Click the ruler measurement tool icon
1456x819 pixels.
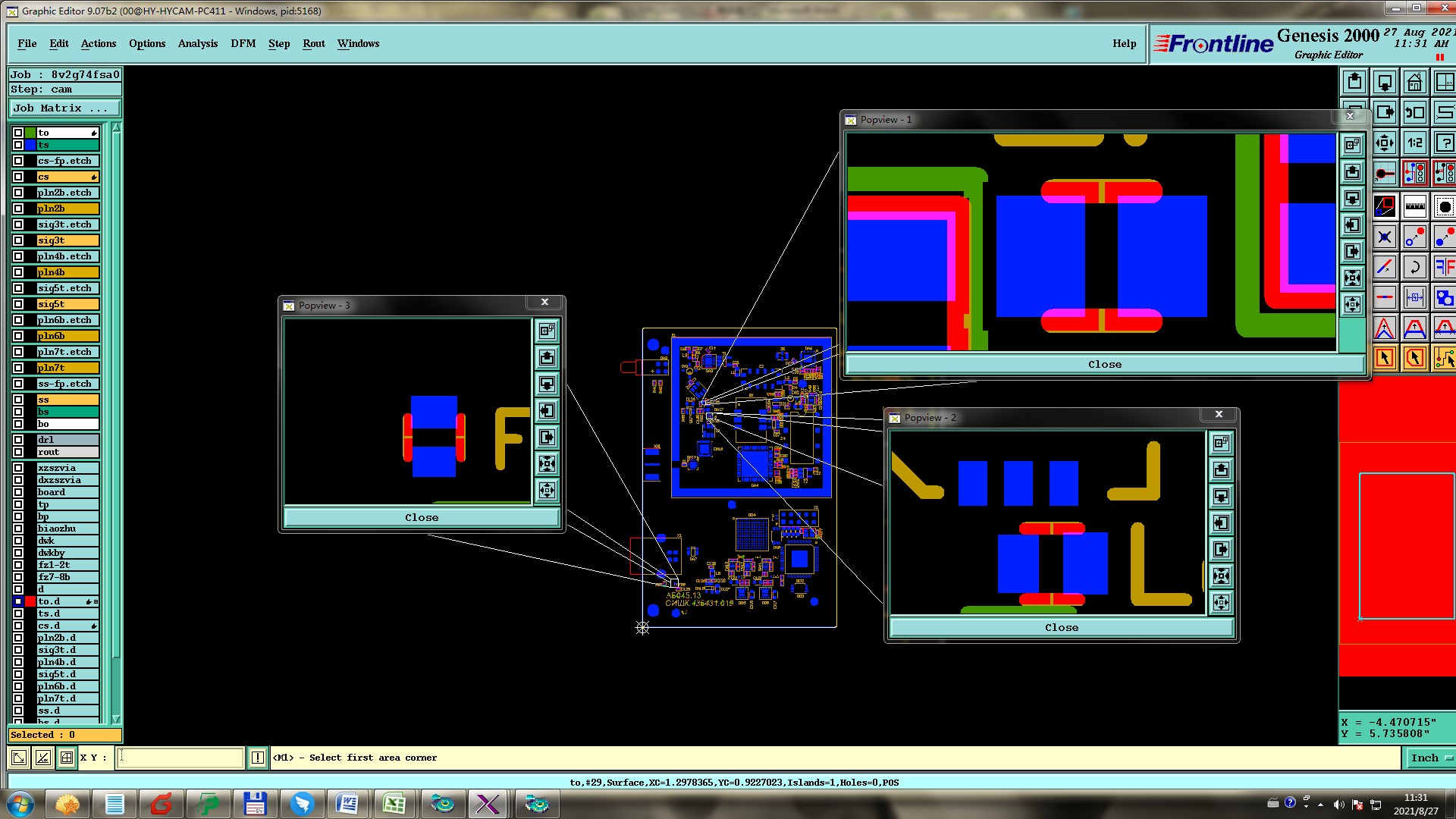click(x=1414, y=206)
